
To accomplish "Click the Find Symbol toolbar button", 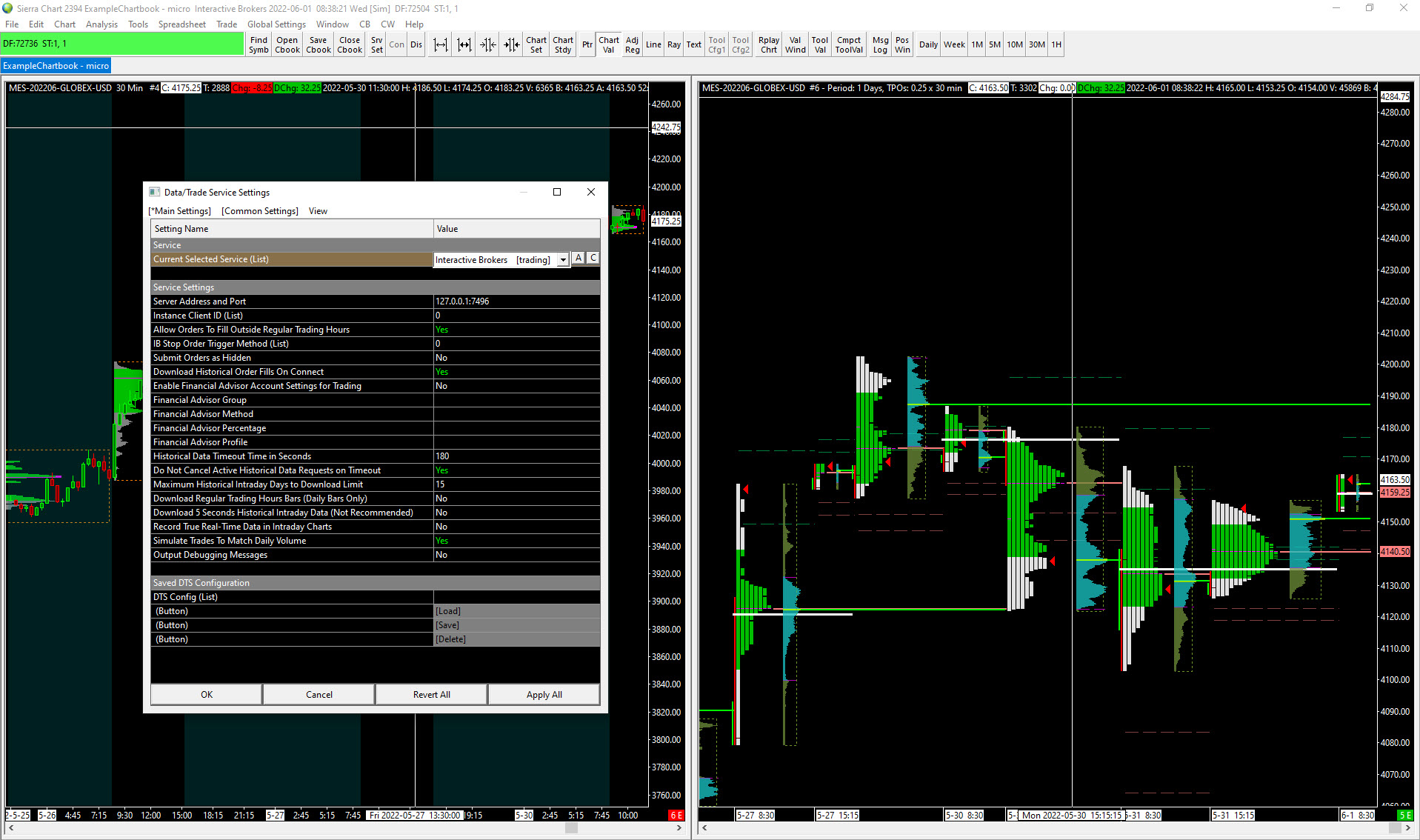I will [259, 45].
